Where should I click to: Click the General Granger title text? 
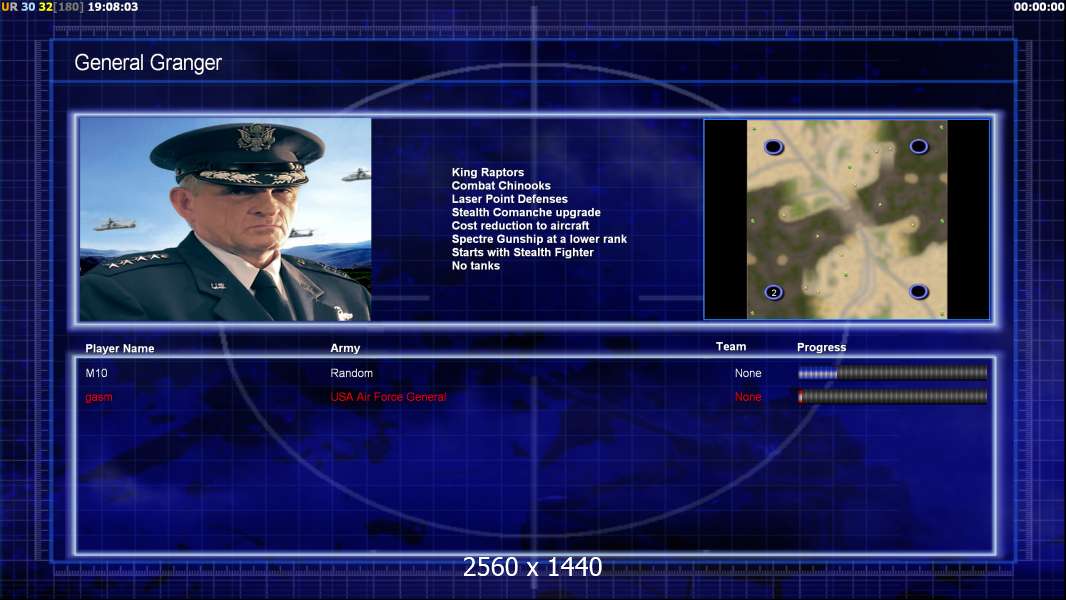(x=148, y=63)
